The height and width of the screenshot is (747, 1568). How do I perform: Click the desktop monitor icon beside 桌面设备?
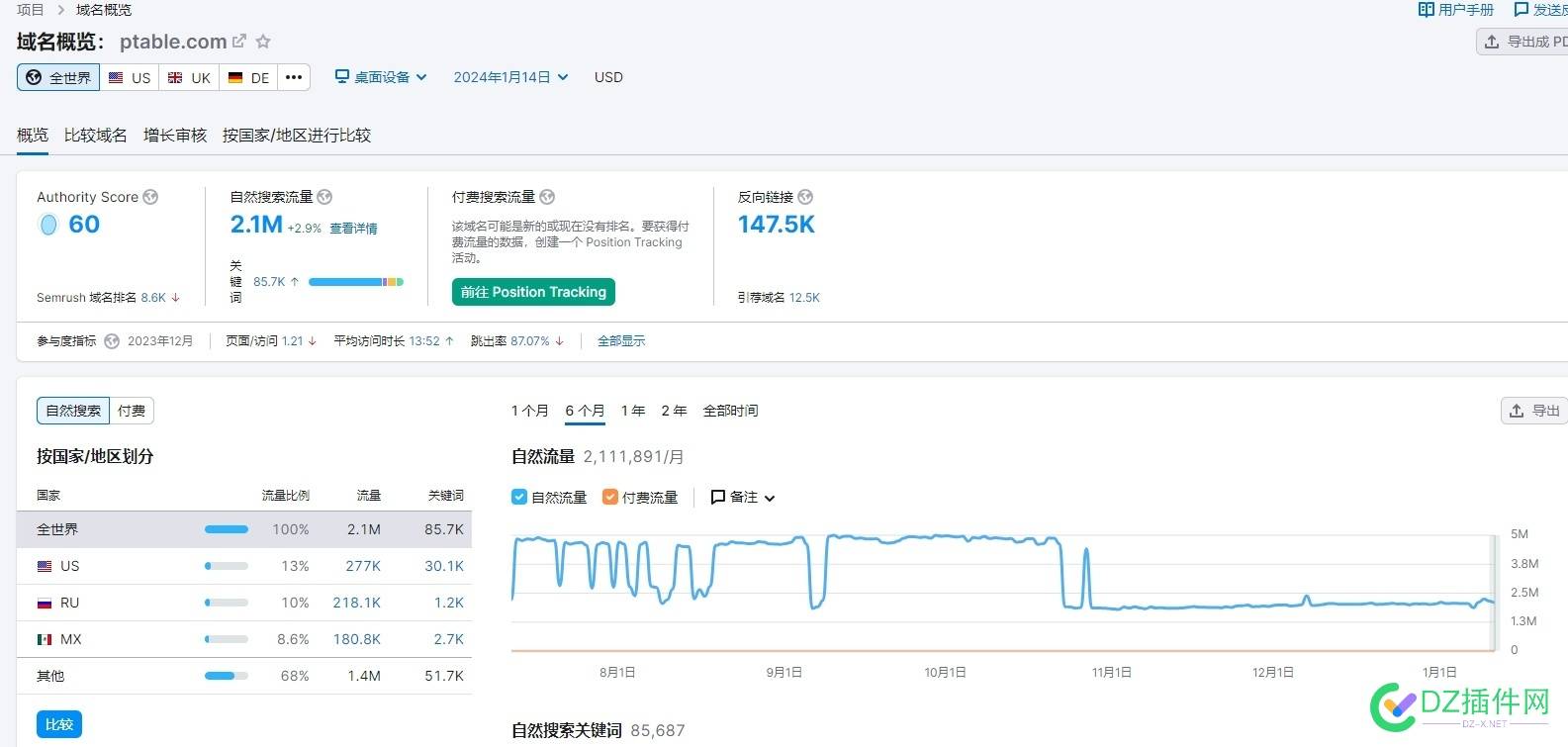click(342, 76)
